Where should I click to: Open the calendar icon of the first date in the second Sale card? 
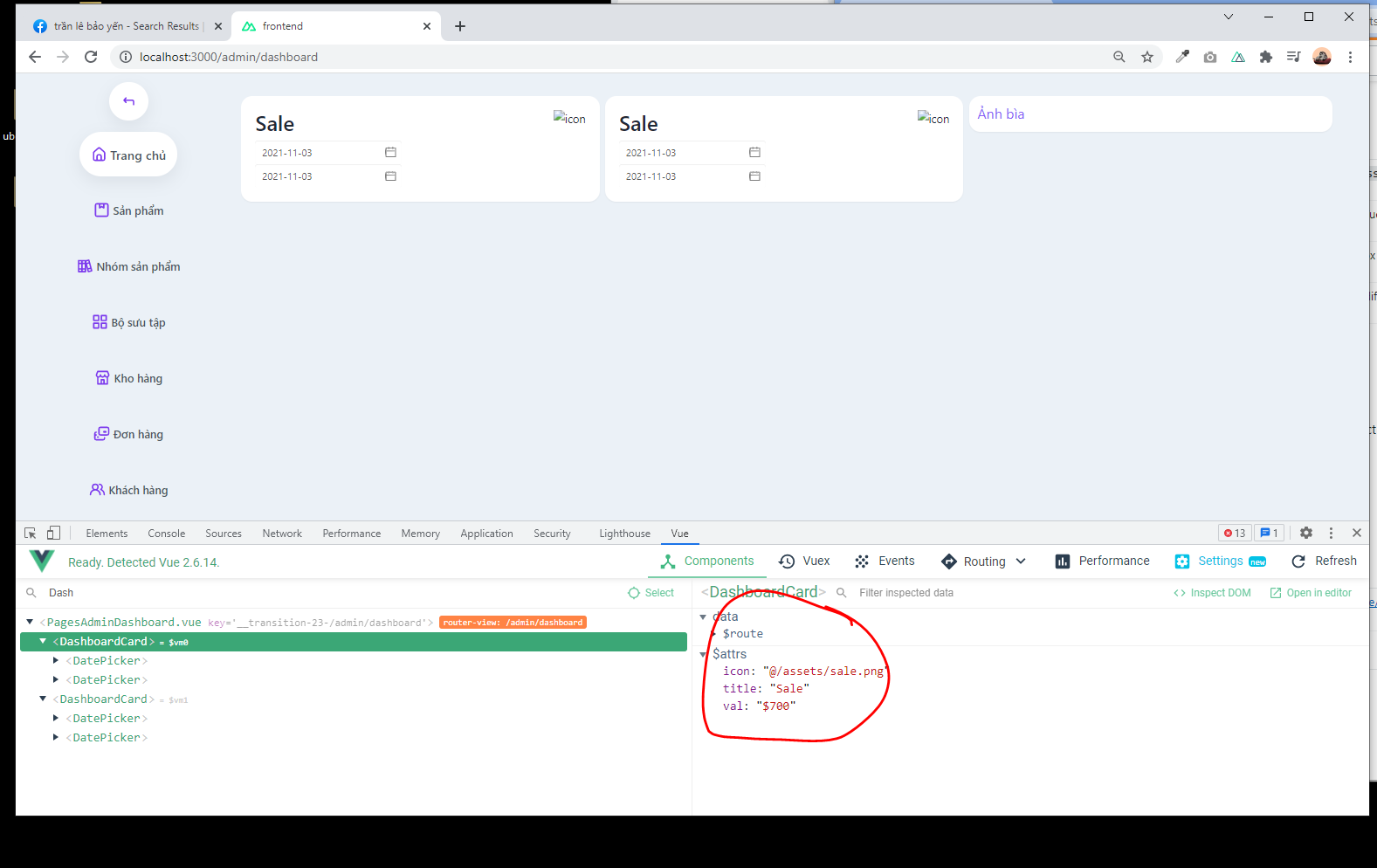[754, 152]
